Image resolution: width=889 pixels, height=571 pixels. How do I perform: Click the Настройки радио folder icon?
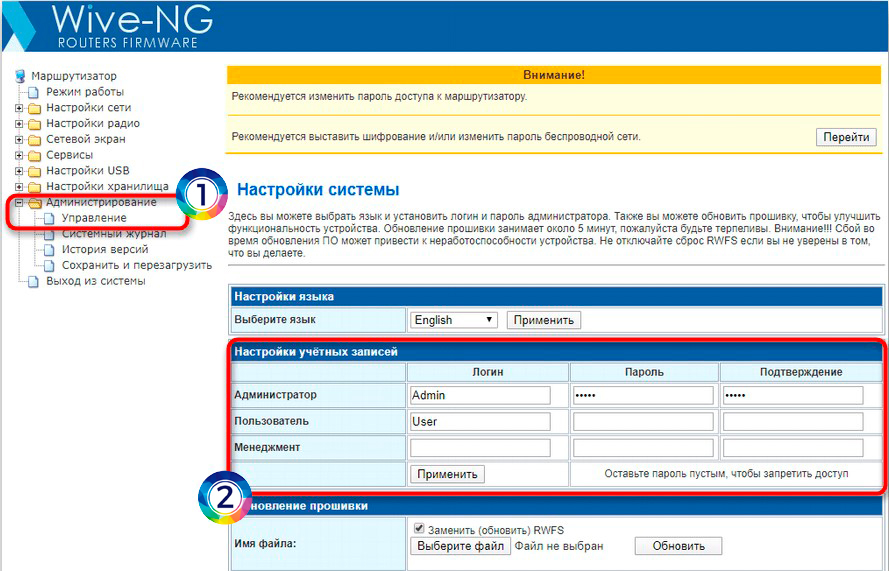coord(35,124)
